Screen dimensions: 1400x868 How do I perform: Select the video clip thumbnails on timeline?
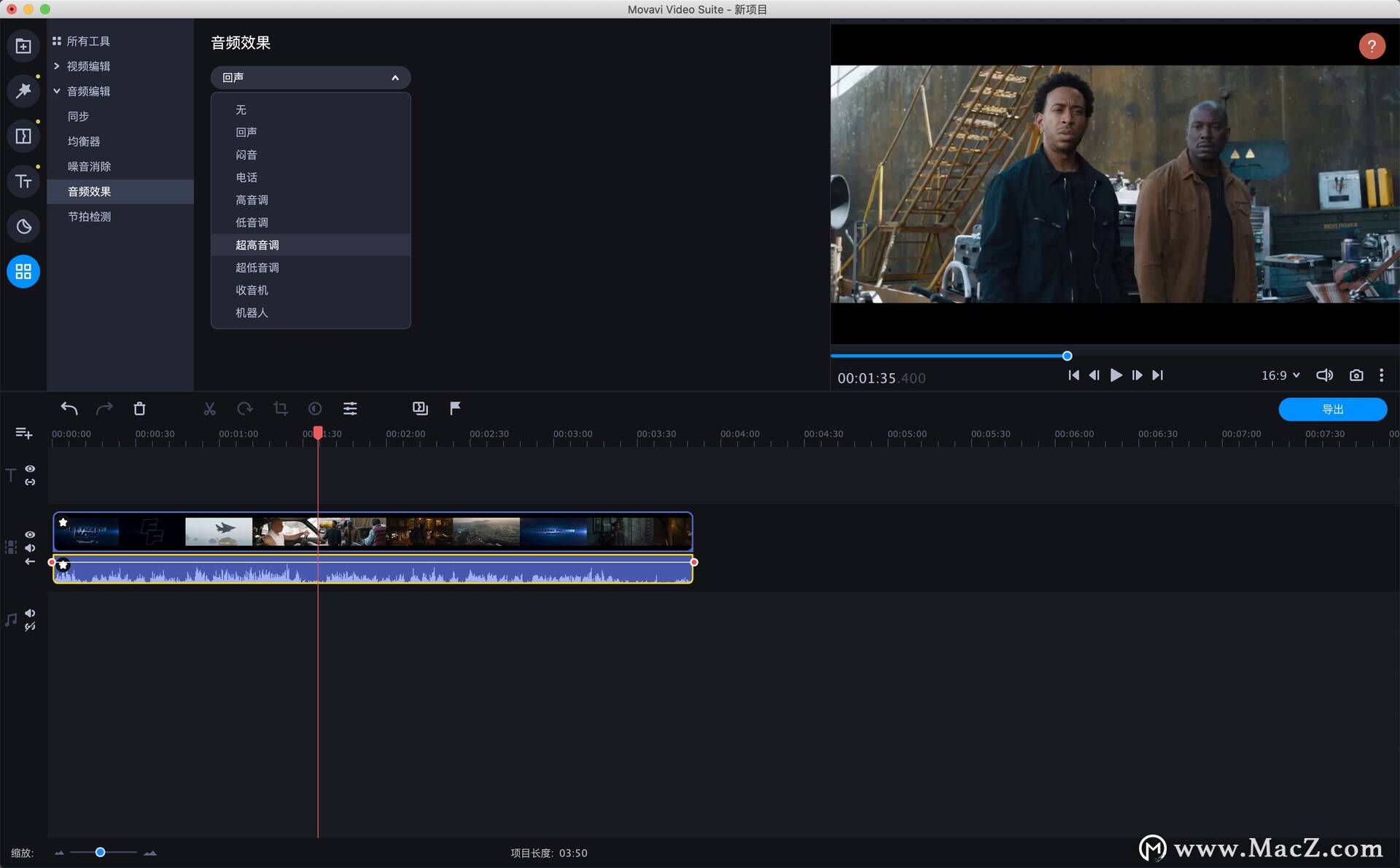click(373, 532)
